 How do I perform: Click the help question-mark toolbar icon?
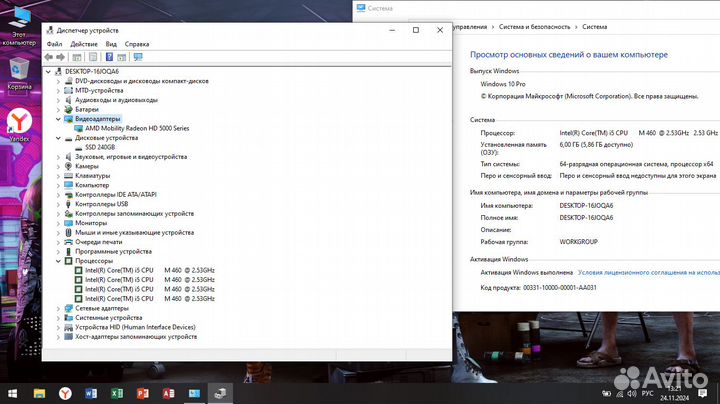109,57
